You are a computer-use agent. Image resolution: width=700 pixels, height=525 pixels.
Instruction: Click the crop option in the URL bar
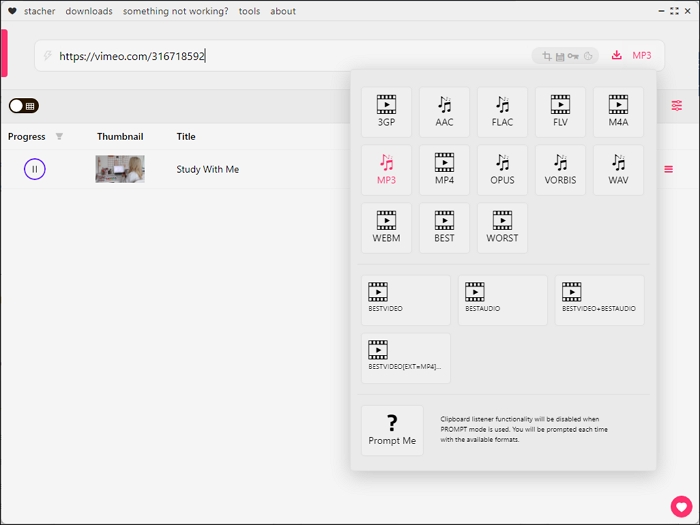(546, 56)
